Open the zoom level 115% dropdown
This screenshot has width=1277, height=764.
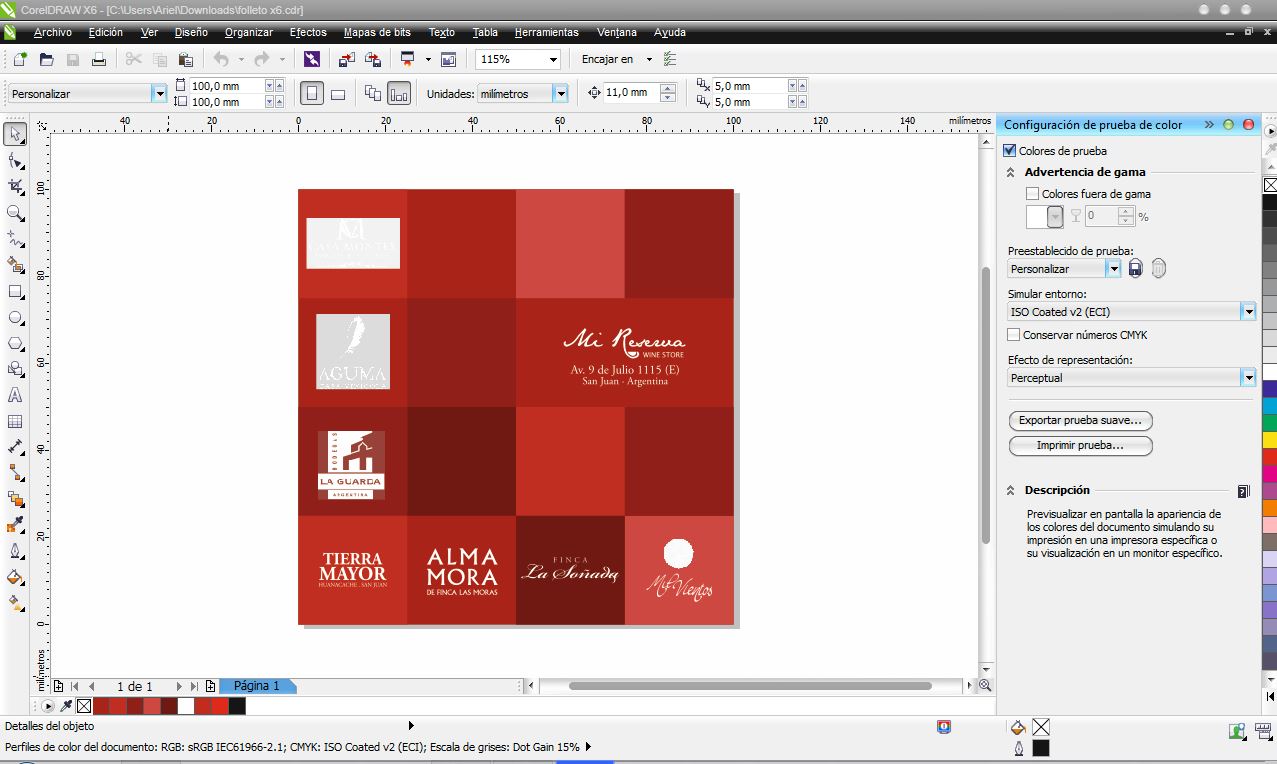[552, 60]
